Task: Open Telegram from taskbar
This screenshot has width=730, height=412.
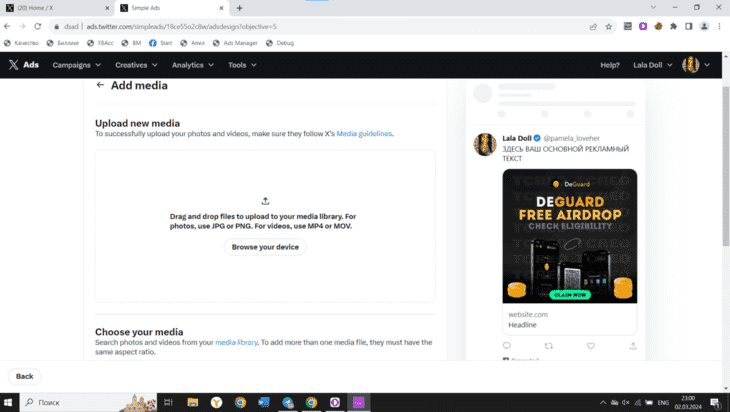Action: click(288, 402)
